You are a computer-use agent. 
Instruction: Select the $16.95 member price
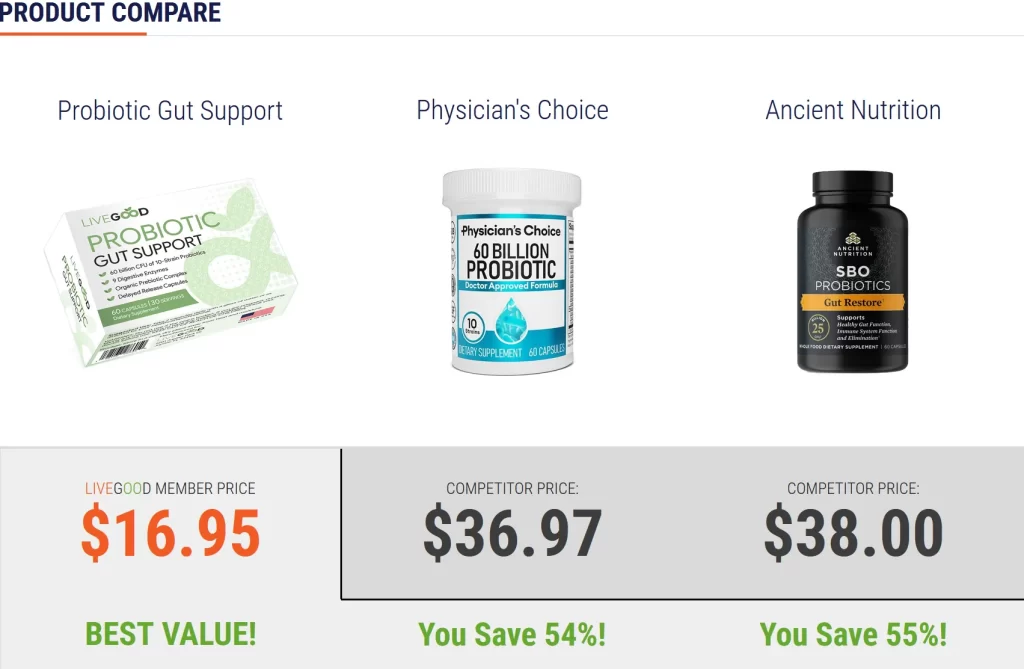[170, 533]
